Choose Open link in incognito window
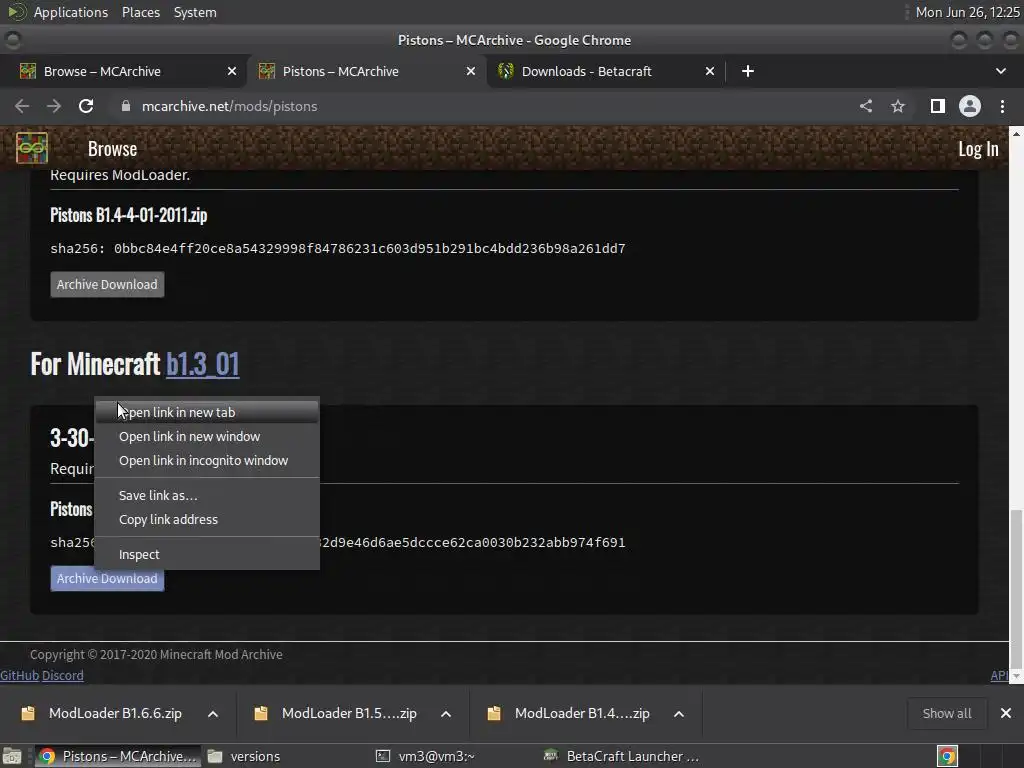 (207, 460)
